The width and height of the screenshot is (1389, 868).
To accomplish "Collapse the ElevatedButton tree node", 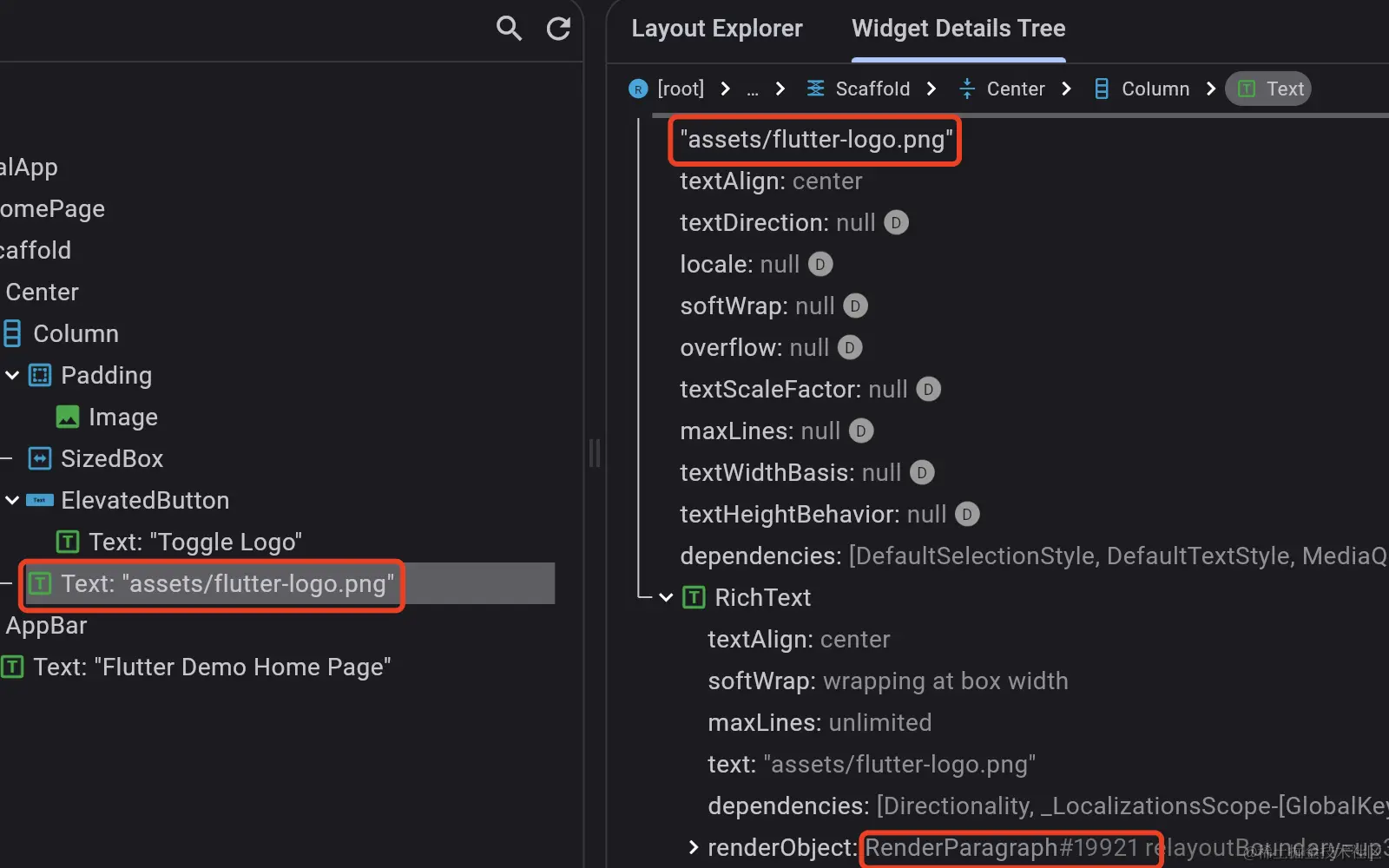I will pos(12,501).
